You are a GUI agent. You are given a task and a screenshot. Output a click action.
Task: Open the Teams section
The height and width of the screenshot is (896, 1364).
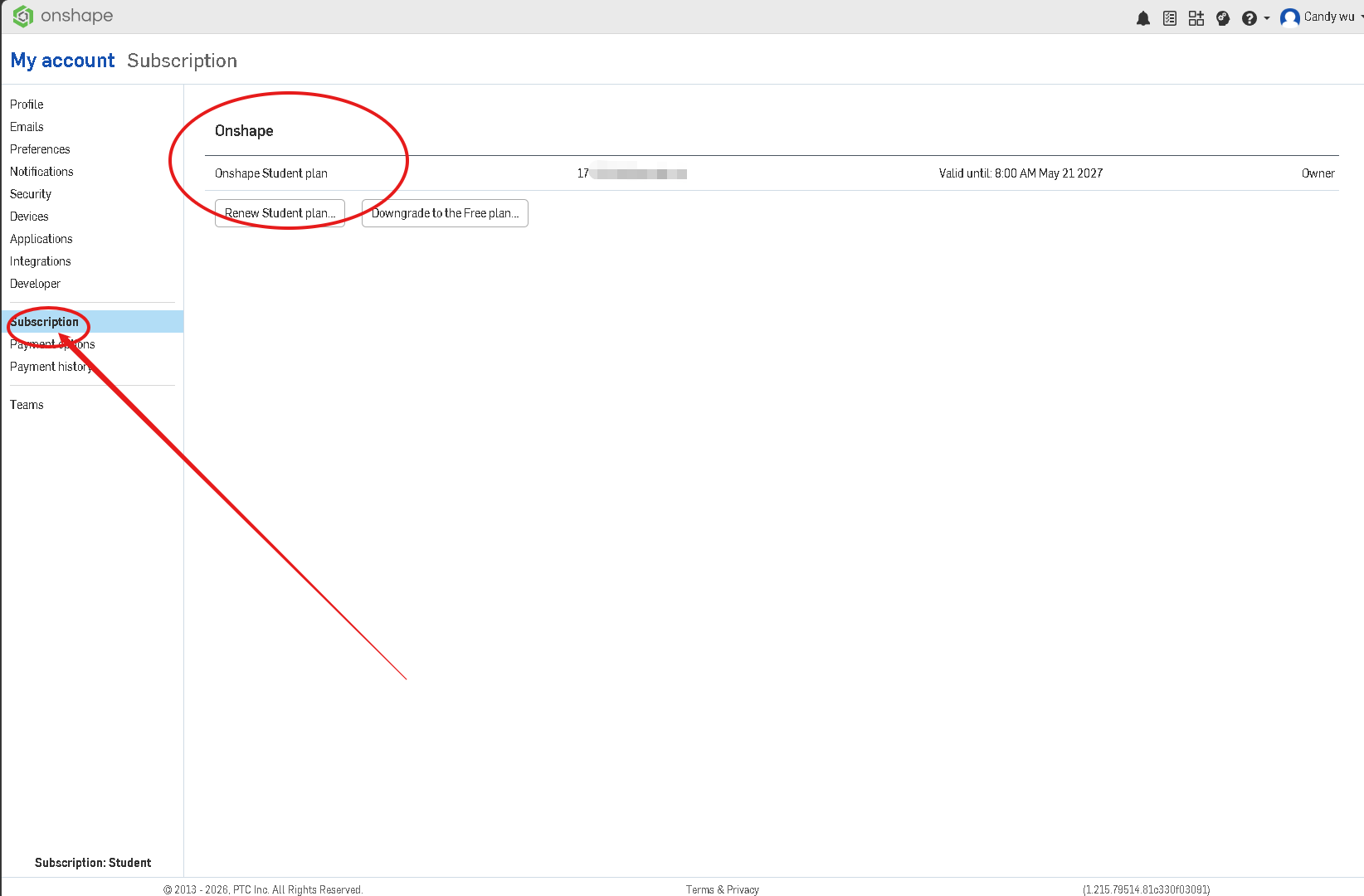coord(27,405)
